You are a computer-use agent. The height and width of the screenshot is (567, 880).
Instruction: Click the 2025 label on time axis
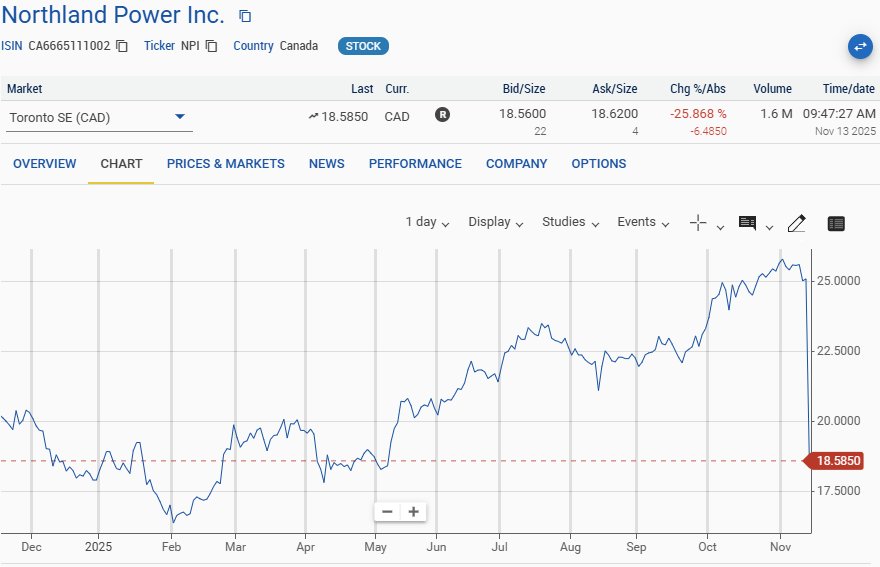pos(98,547)
